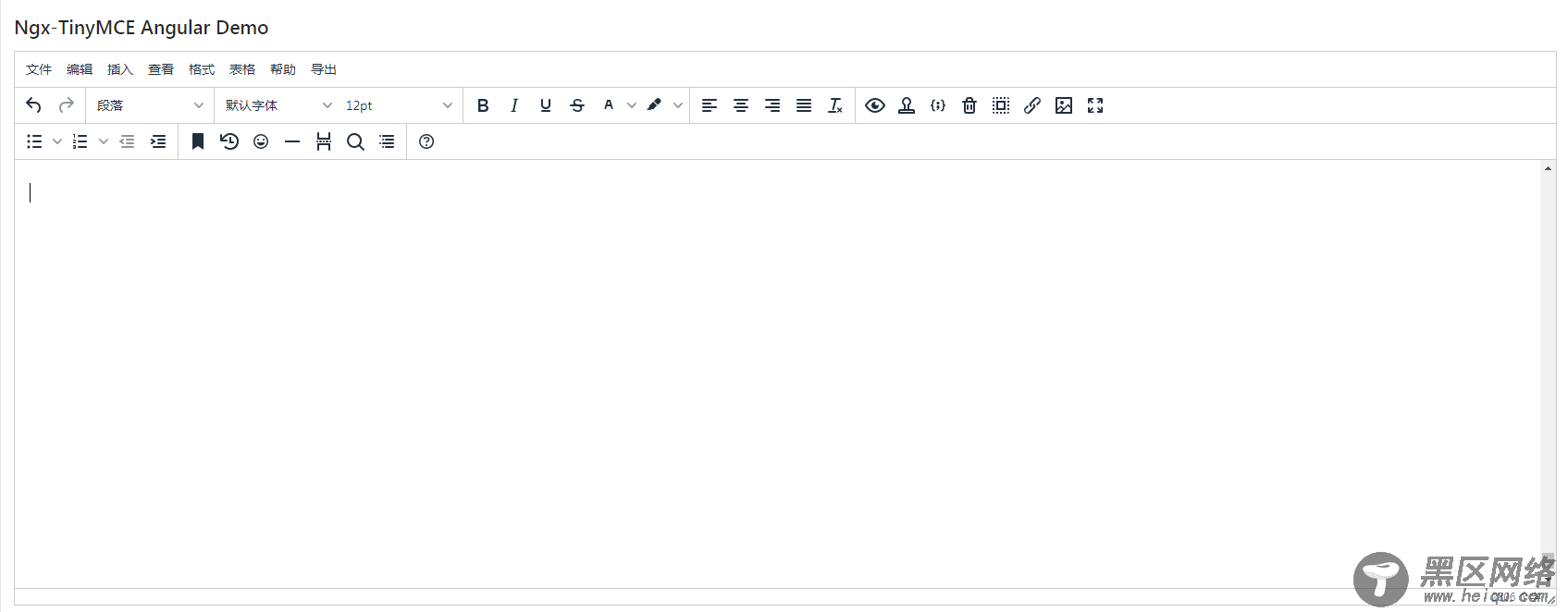
Task: Center align the text
Action: click(x=741, y=105)
